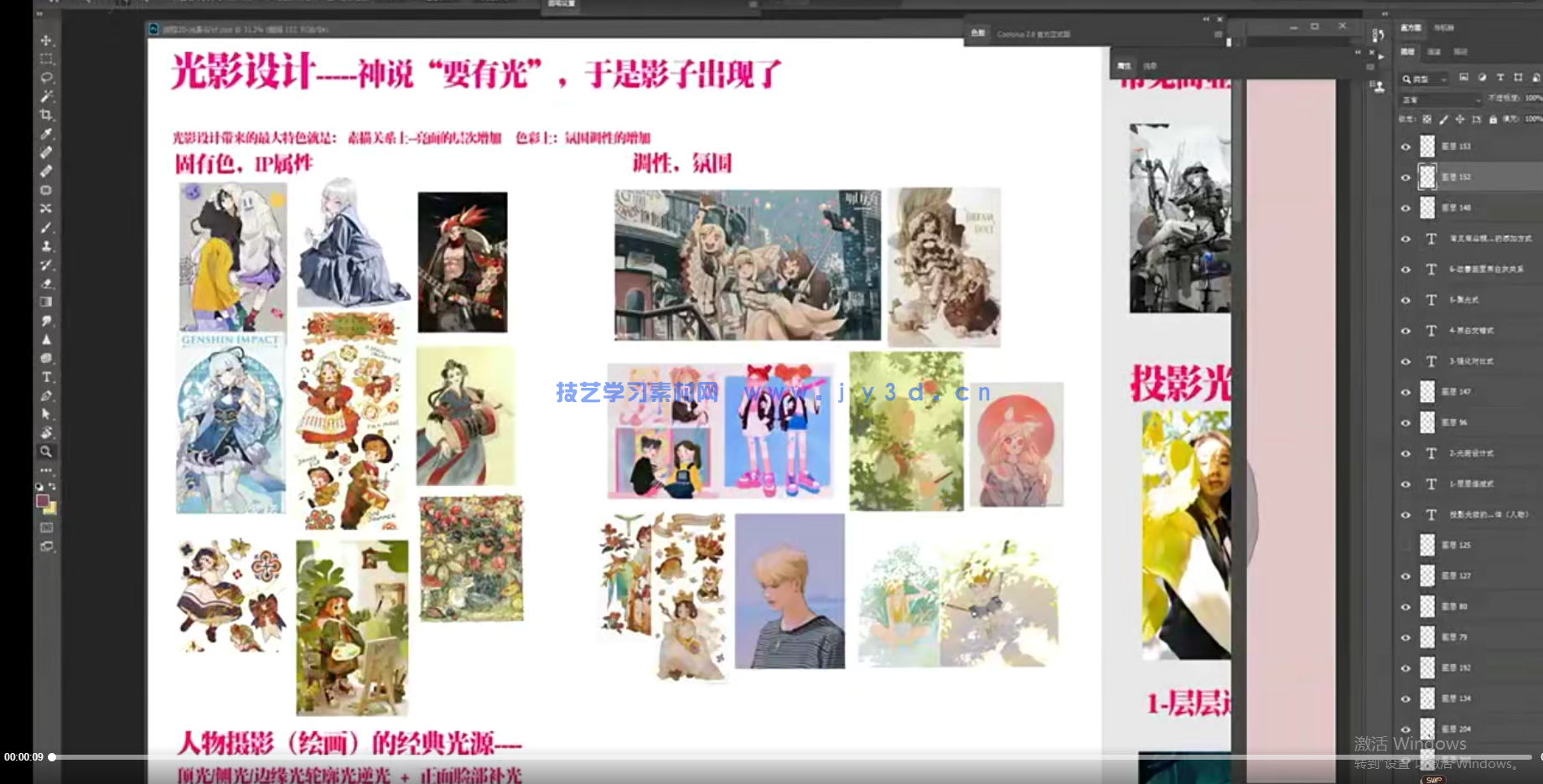Pick the Eyedropper tool

point(46,134)
